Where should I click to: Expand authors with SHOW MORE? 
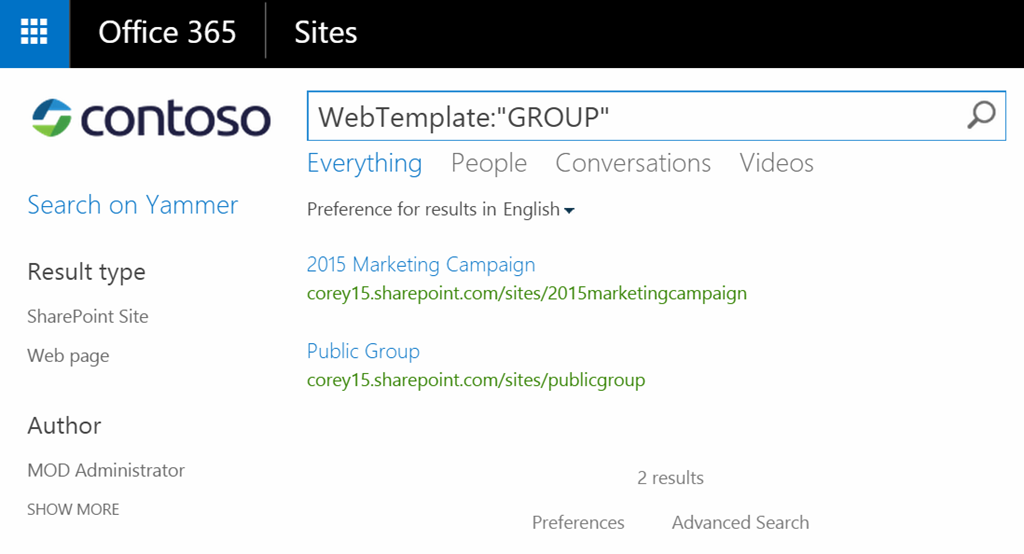pyautogui.click(x=73, y=510)
